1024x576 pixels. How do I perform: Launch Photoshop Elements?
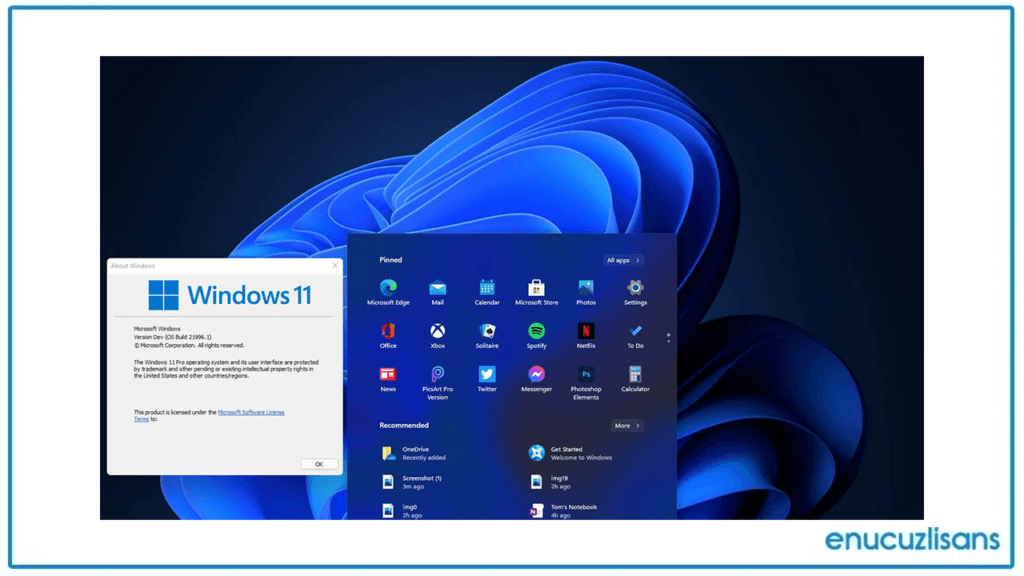(x=586, y=375)
